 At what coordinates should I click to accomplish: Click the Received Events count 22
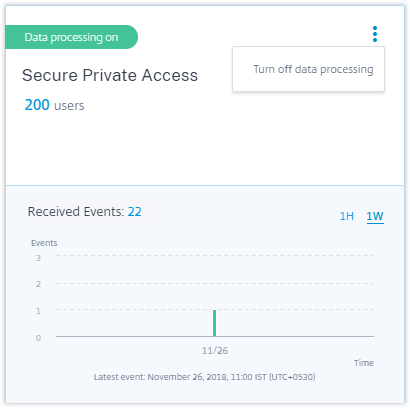pyautogui.click(x=135, y=212)
